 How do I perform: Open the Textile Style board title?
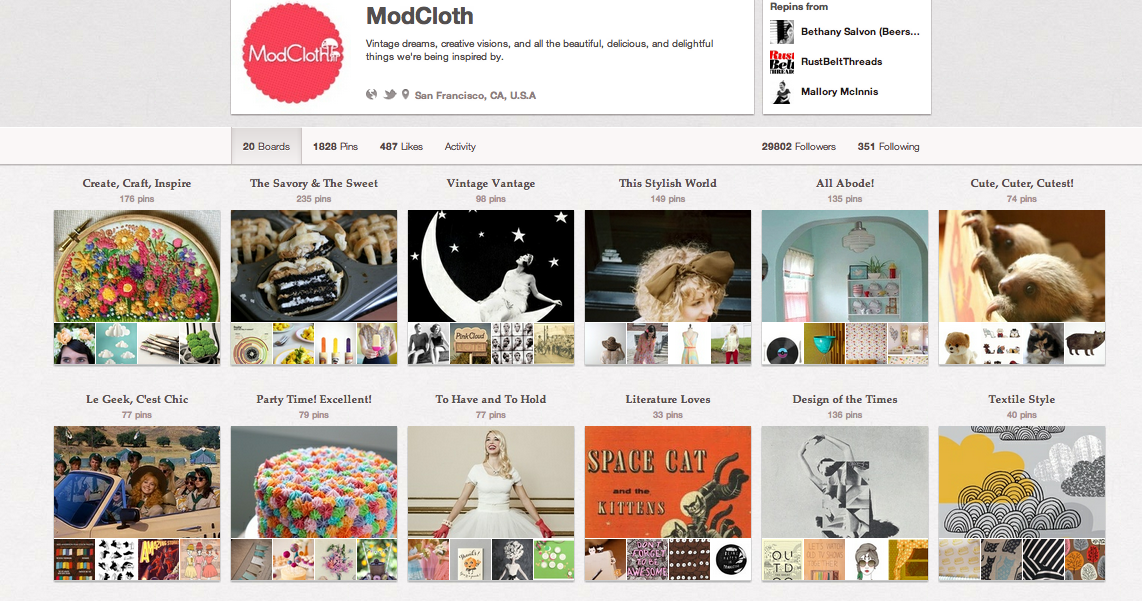(1021, 399)
